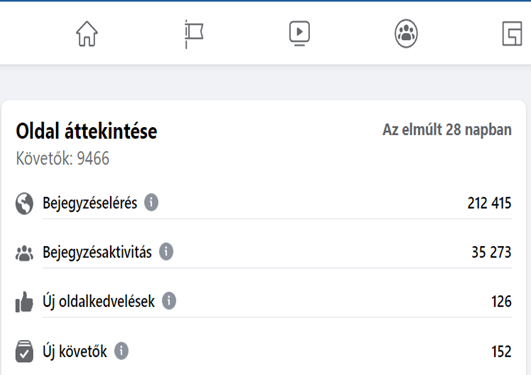The image size is (531, 375).
Task: Click the thumbs-up icon for new likes
Action: point(24,301)
